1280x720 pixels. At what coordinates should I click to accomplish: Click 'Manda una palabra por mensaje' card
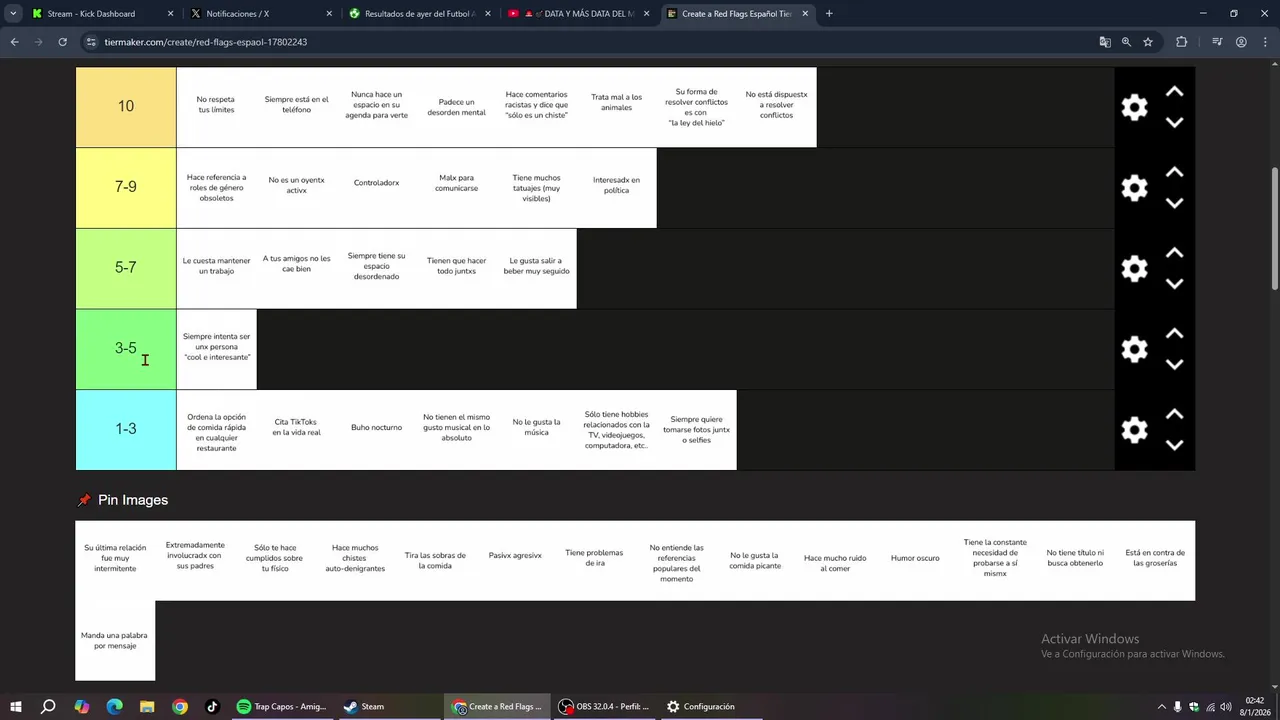point(115,641)
